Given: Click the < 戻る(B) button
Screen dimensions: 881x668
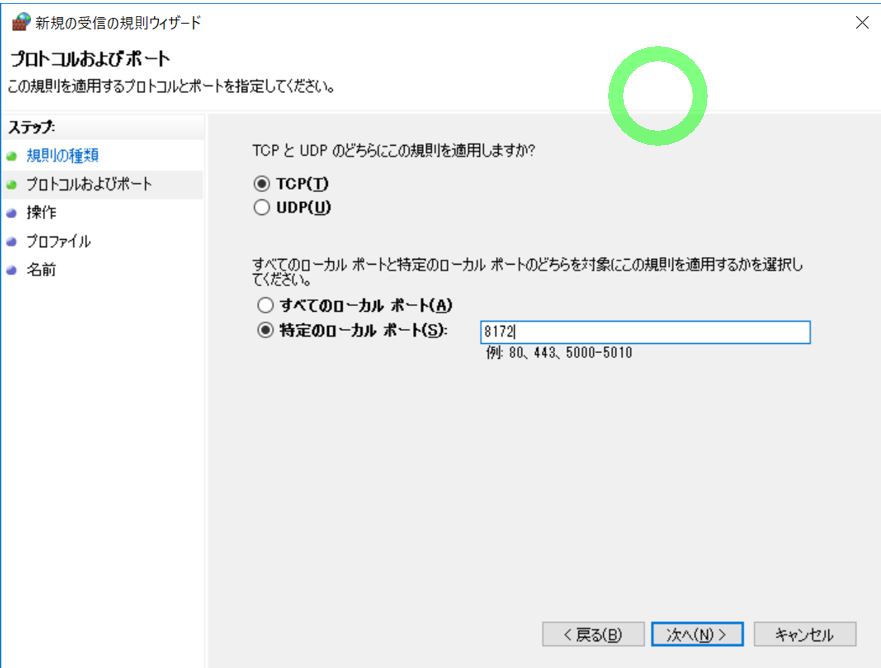Looking at the screenshot, I should [593, 634].
